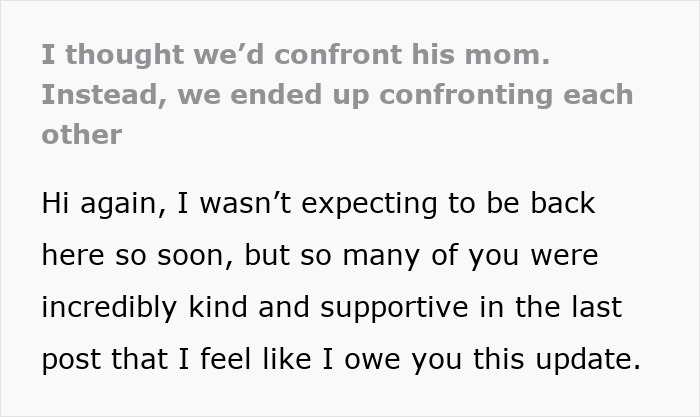Click the word "supportive" in the paragraph
Viewport: 700px width, 417px height.
pos(394,308)
